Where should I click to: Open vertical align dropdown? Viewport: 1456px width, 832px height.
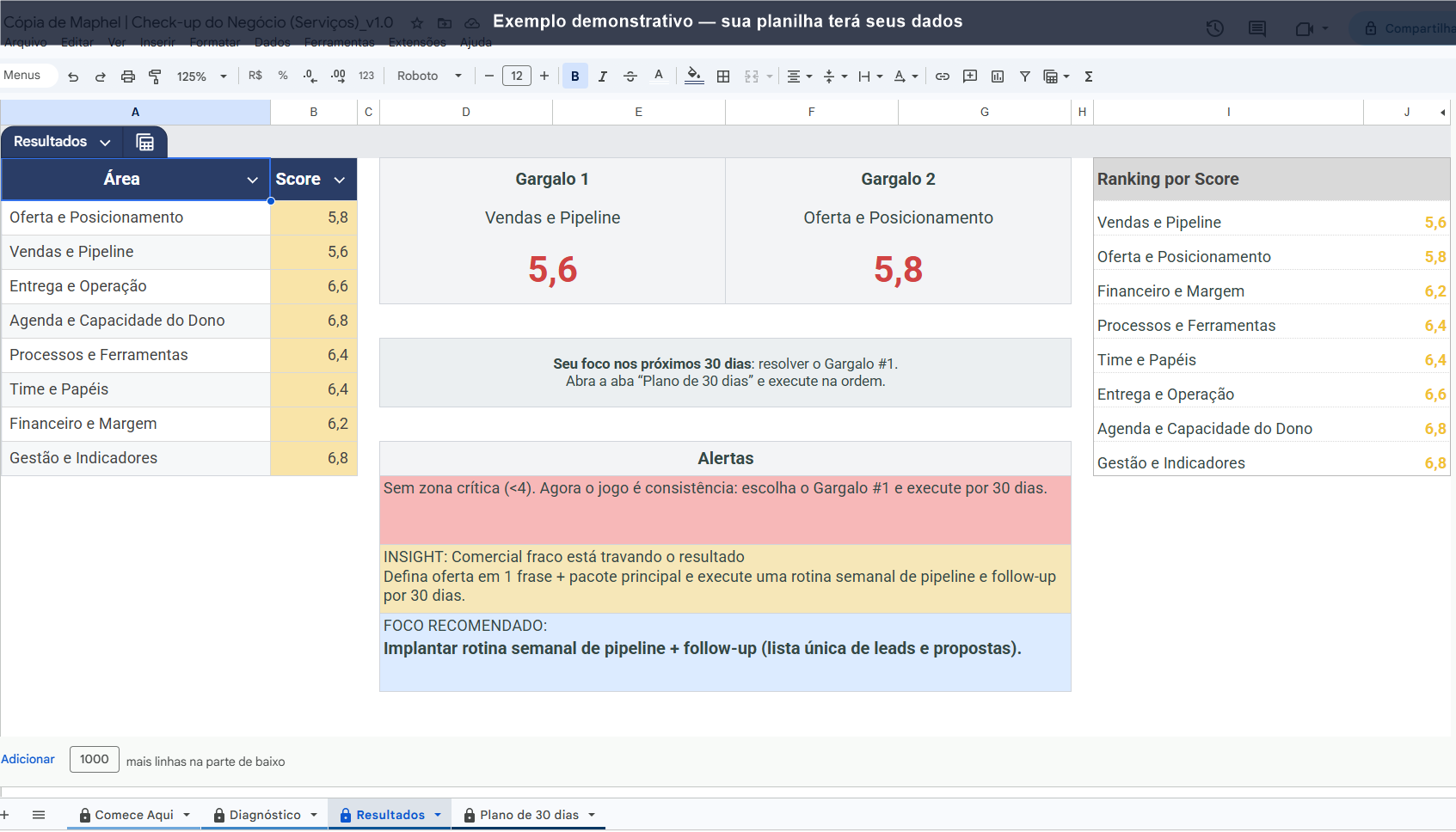(835, 76)
